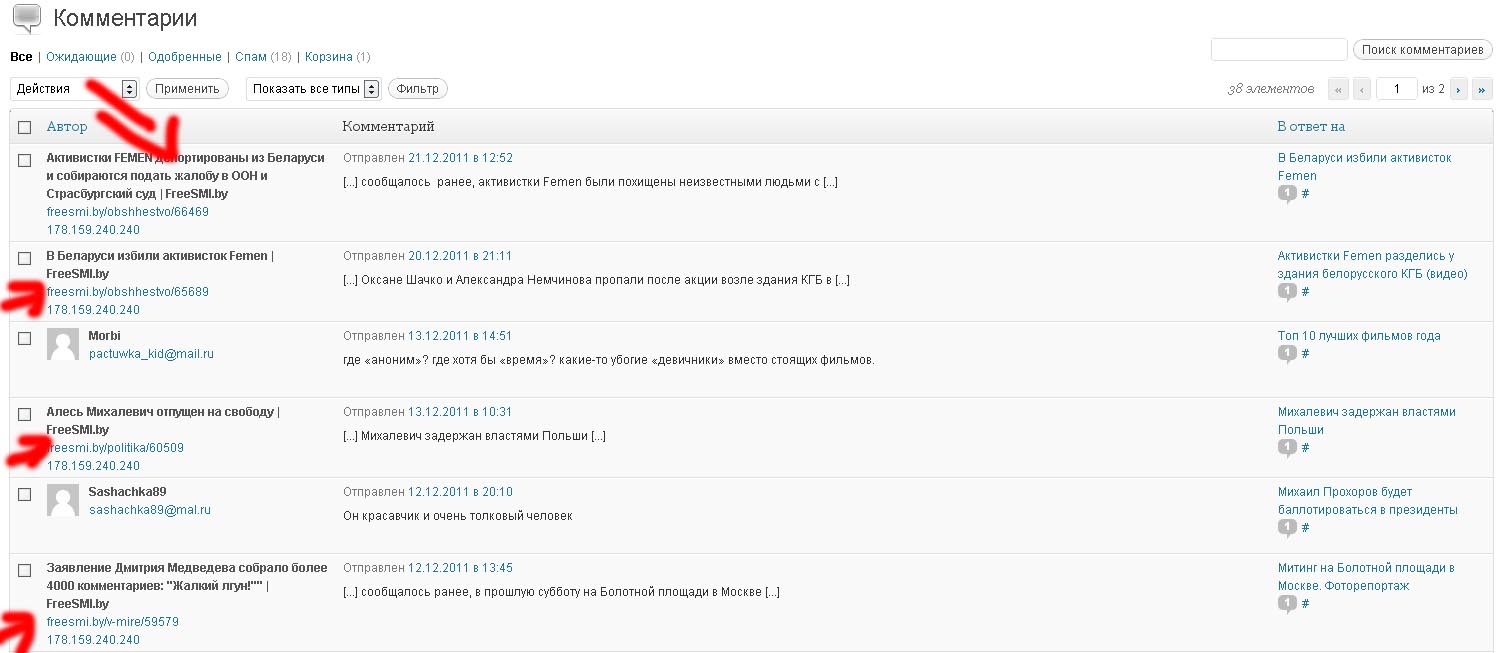Image resolution: width=1500 pixels, height=653 pixels.
Task: Click the comment search input field
Action: pyautogui.click(x=1278, y=50)
